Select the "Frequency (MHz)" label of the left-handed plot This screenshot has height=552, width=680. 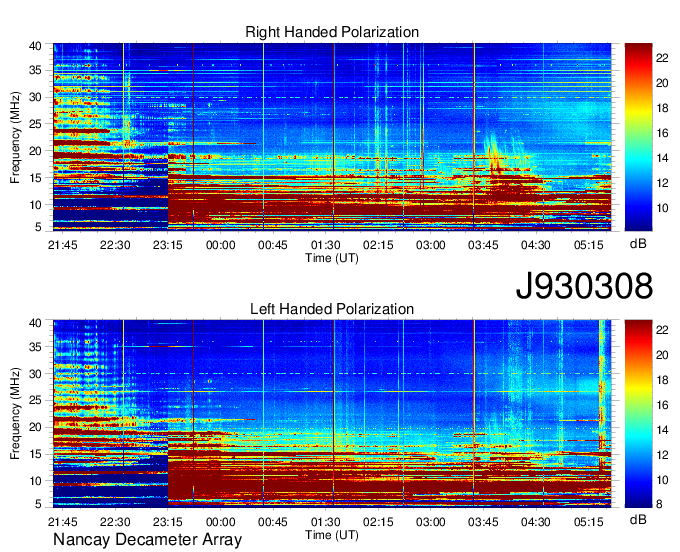pyautogui.click(x=15, y=414)
